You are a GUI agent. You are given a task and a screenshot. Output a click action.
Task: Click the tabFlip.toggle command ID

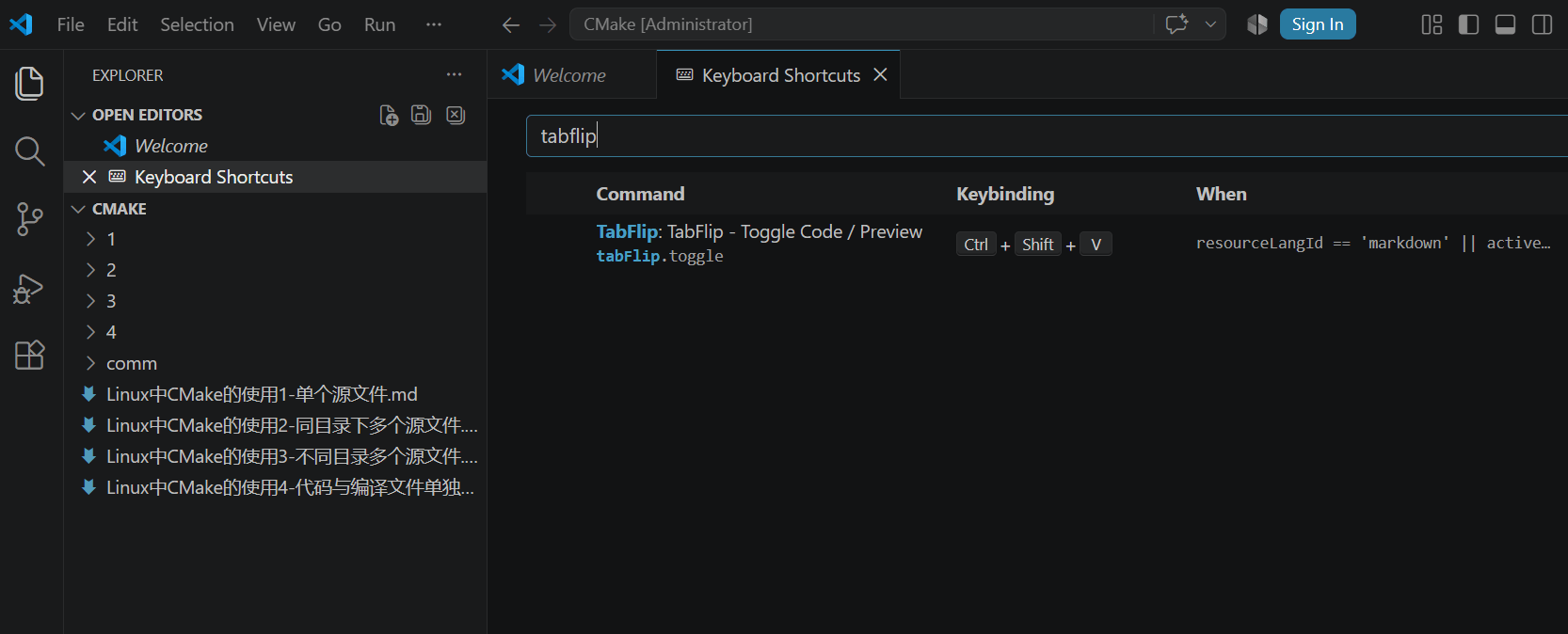[x=660, y=256]
